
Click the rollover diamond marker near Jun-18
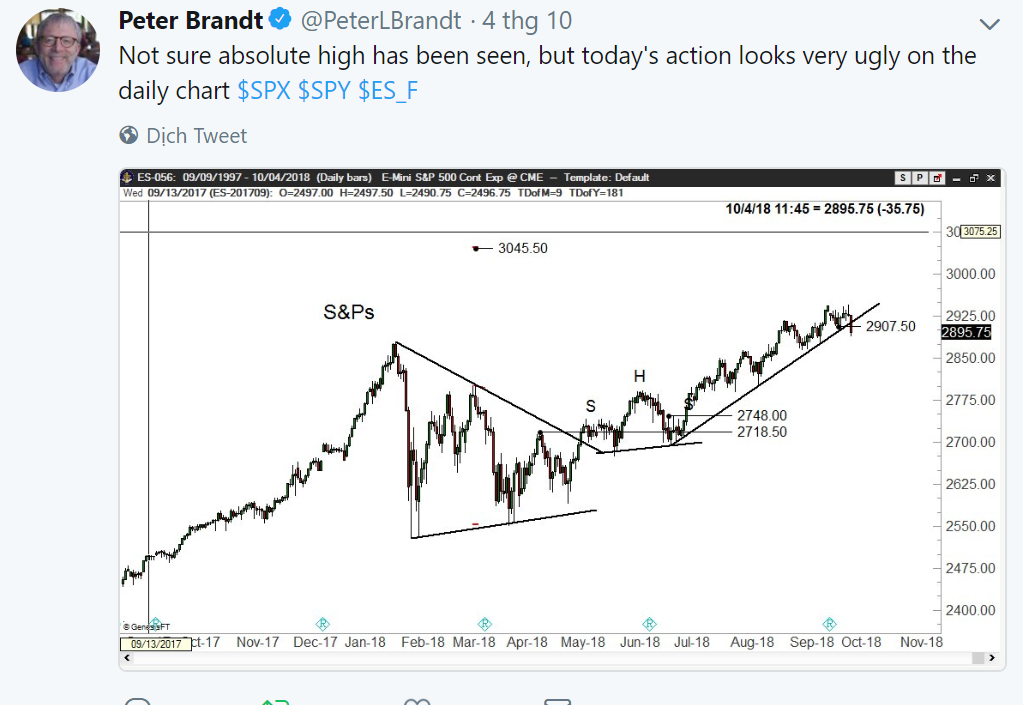click(x=649, y=624)
